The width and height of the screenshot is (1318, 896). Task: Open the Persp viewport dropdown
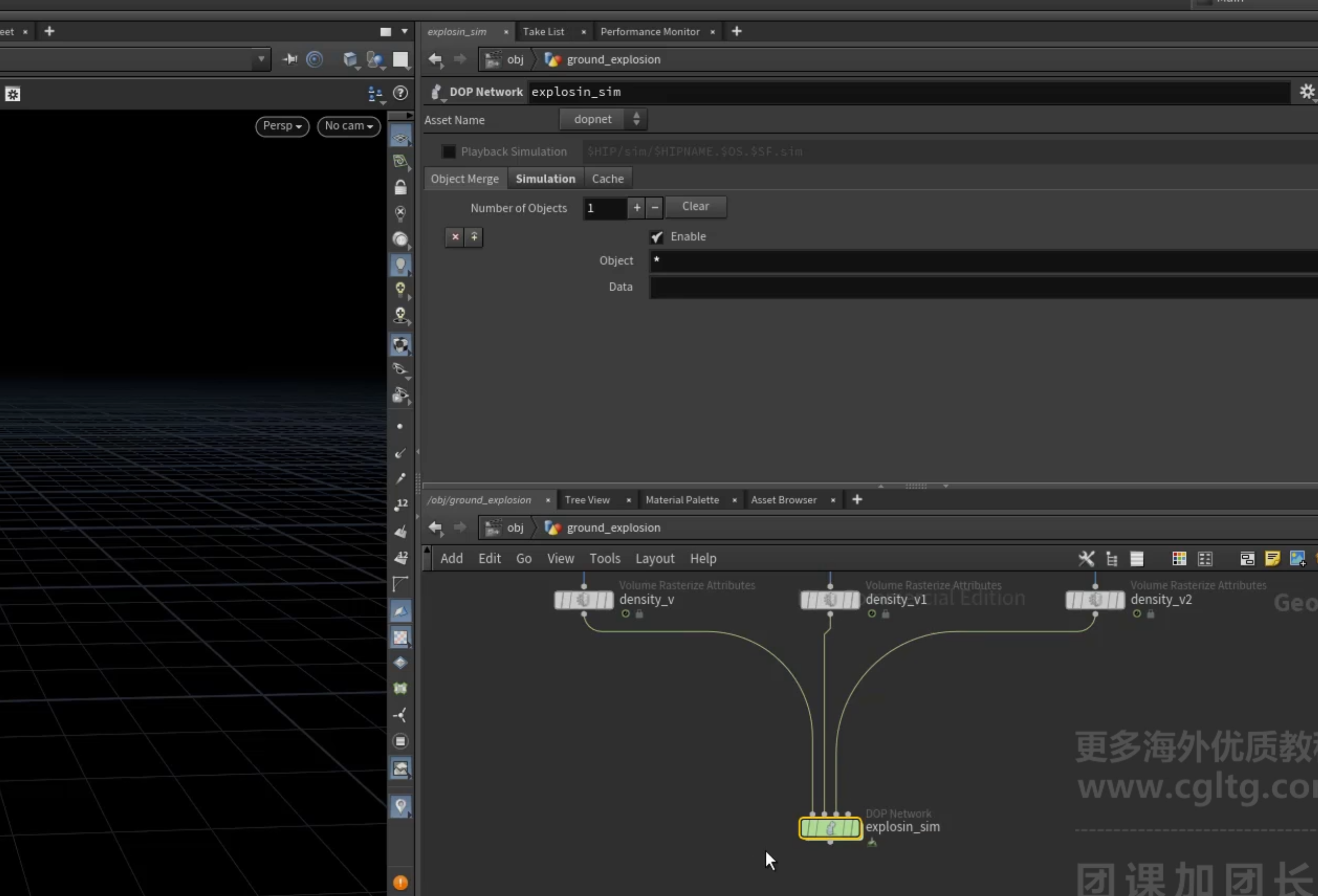click(282, 126)
